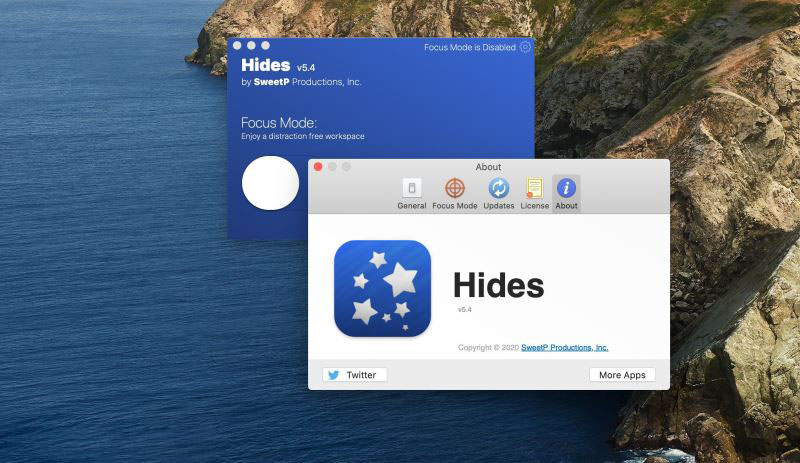Open the Updates tab
Screen dimensions: 800x463
tap(498, 194)
